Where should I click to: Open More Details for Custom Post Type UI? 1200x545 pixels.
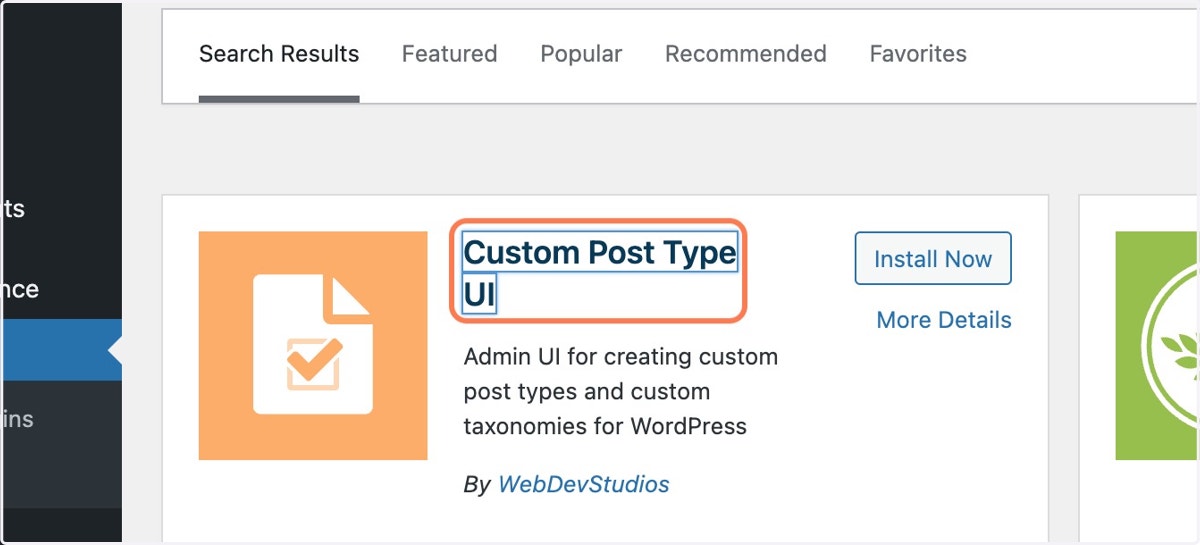(944, 320)
